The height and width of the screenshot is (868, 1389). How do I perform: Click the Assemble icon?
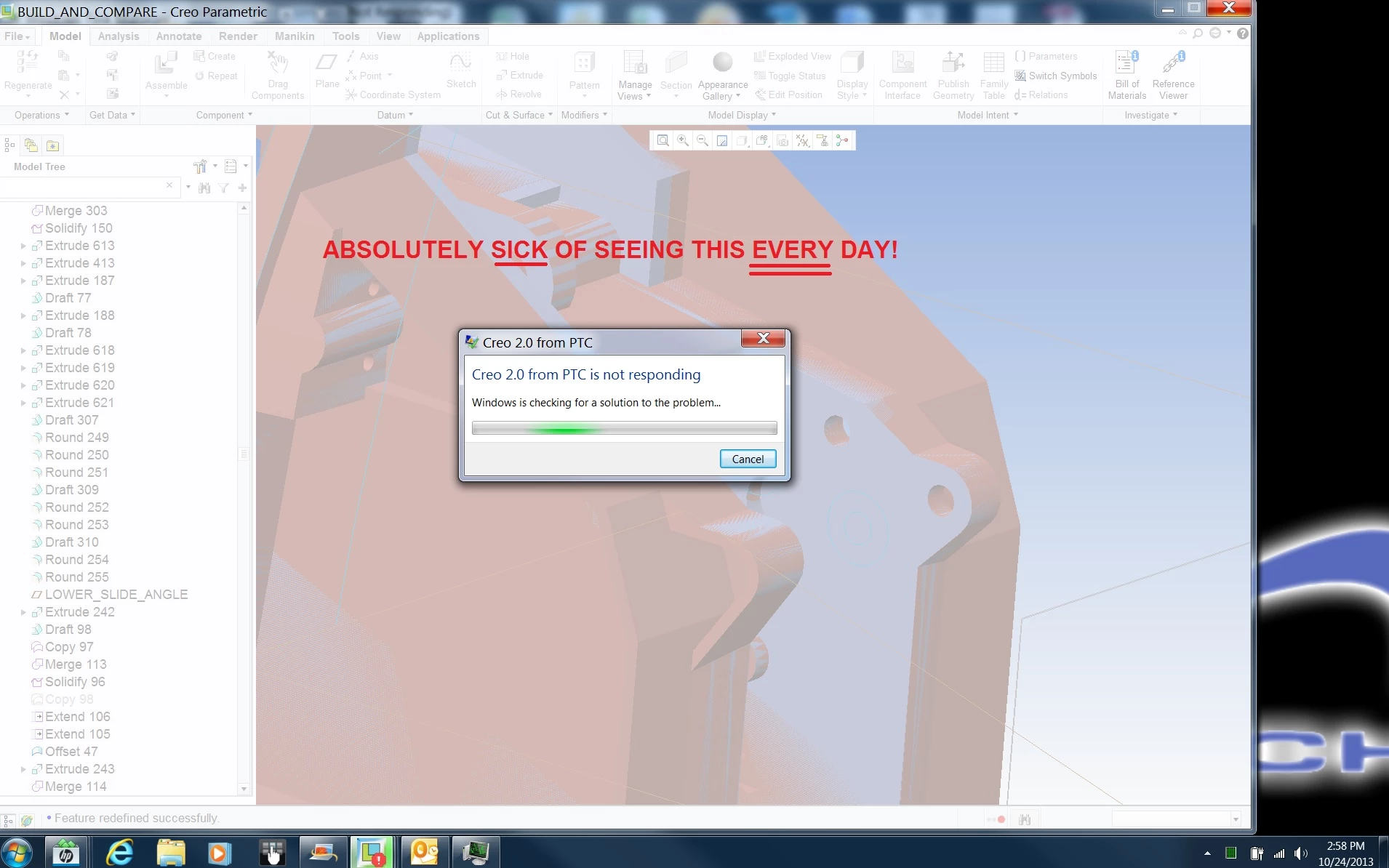[166, 63]
